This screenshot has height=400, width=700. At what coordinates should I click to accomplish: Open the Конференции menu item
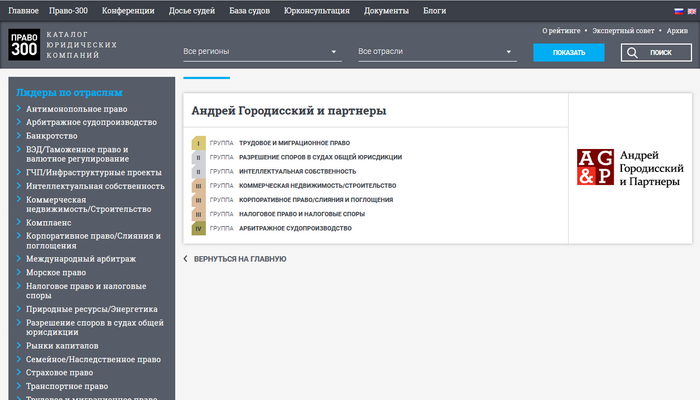click(128, 11)
